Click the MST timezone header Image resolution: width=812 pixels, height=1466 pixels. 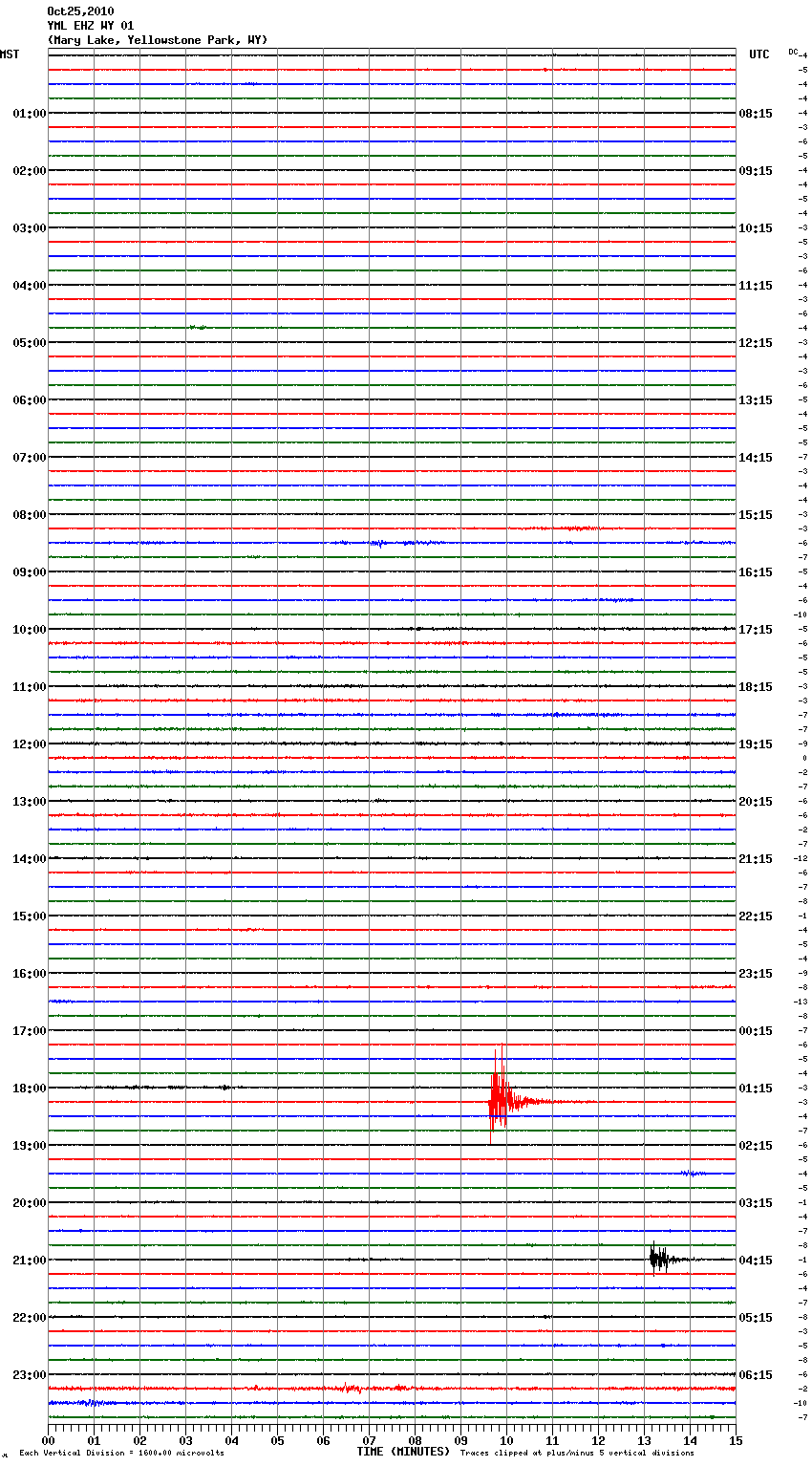[x=10, y=54]
